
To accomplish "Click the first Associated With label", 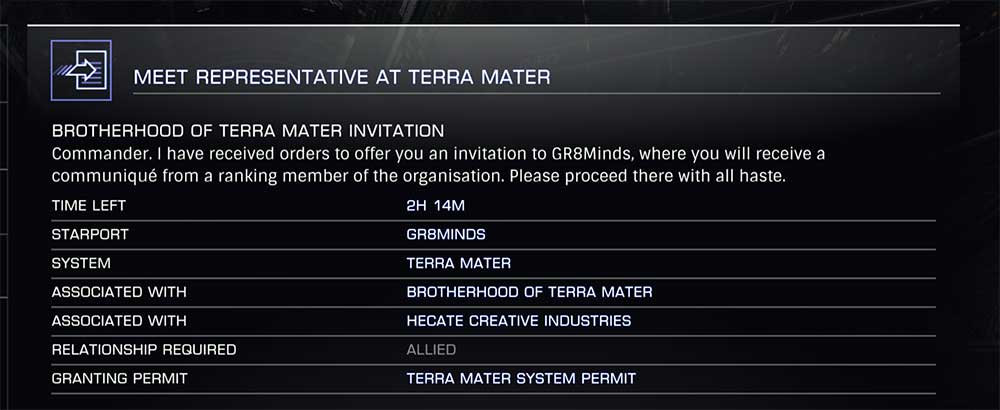I will pyautogui.click(x=119, y=292).
